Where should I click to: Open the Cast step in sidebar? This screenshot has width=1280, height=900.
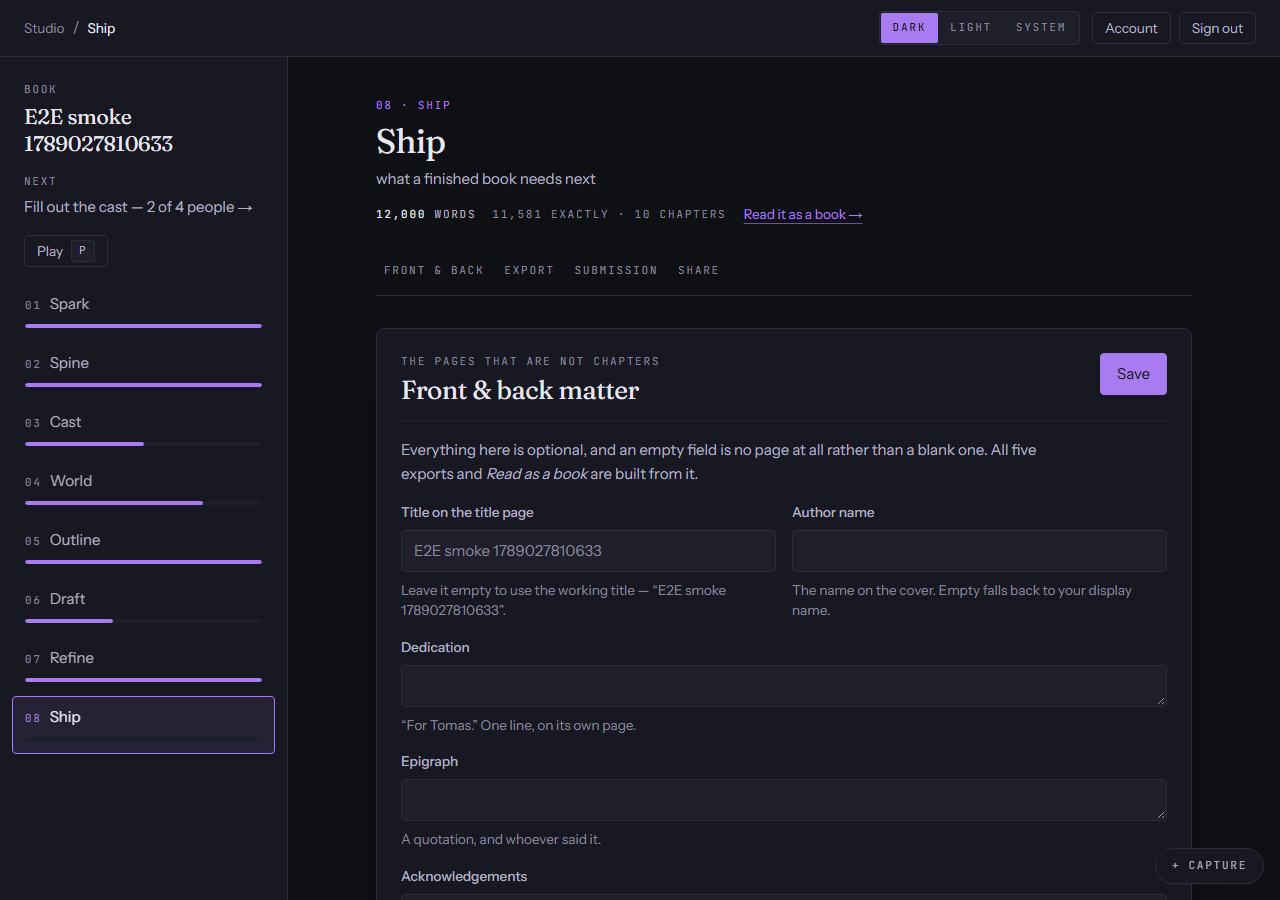coord(143,428)
